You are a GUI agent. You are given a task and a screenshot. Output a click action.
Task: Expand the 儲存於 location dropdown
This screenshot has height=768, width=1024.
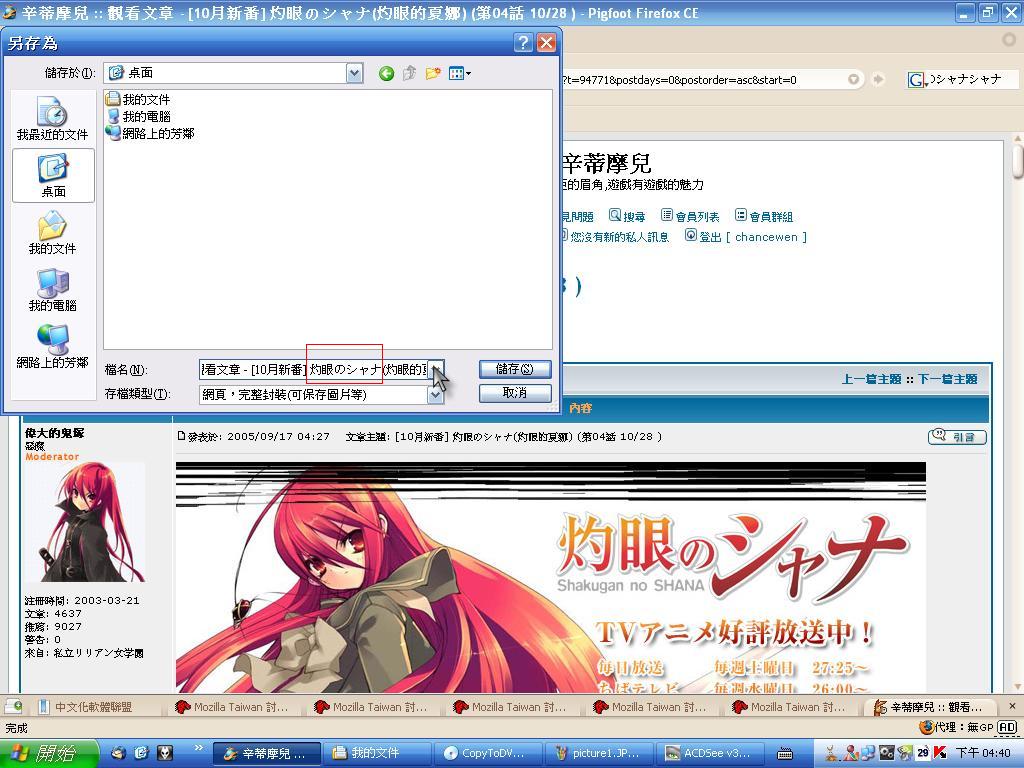(354, 73)
